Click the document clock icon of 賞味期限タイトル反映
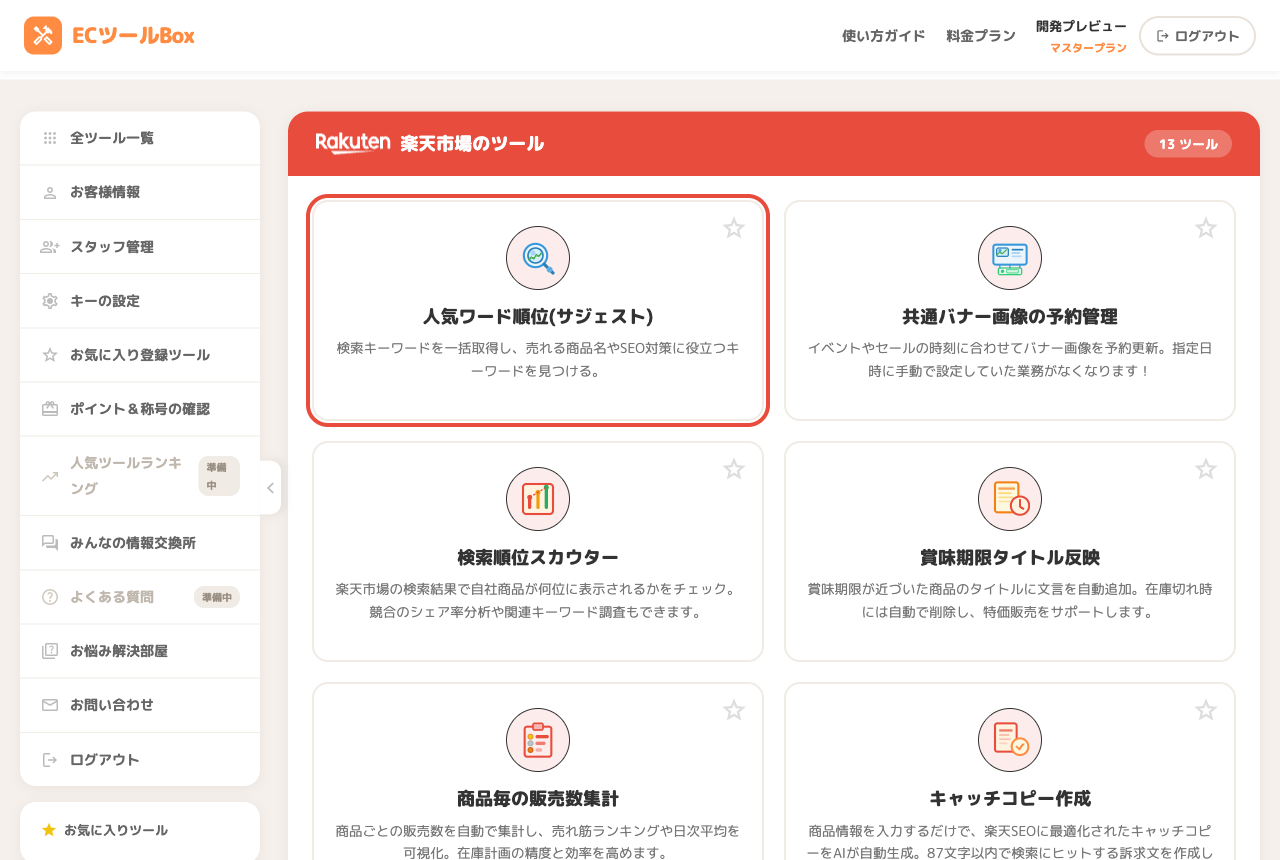Viewport: 1280px width, 860px height. pyautogui.click(x=1010, y=499)
